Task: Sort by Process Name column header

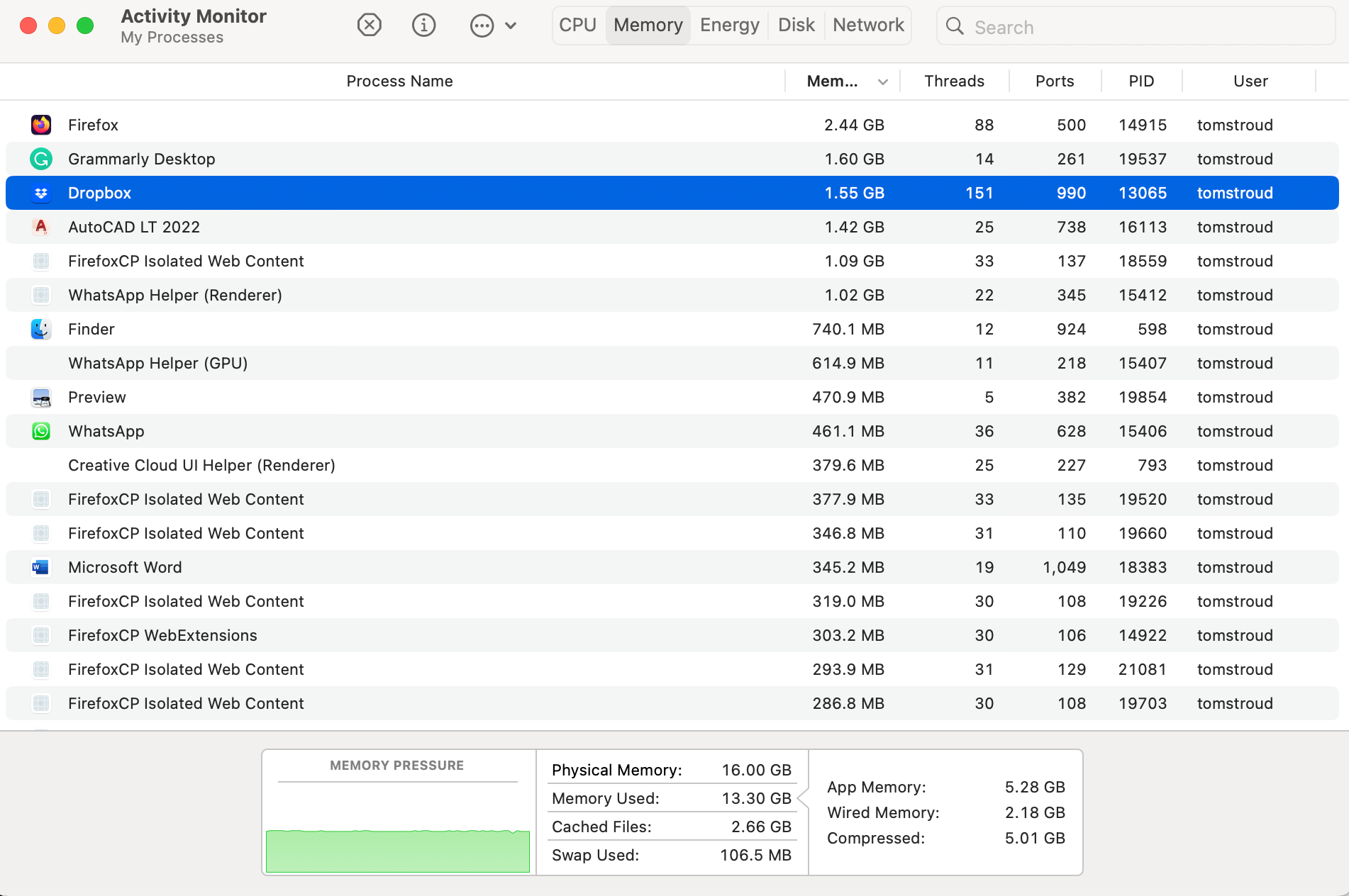Action: [399, 81]
